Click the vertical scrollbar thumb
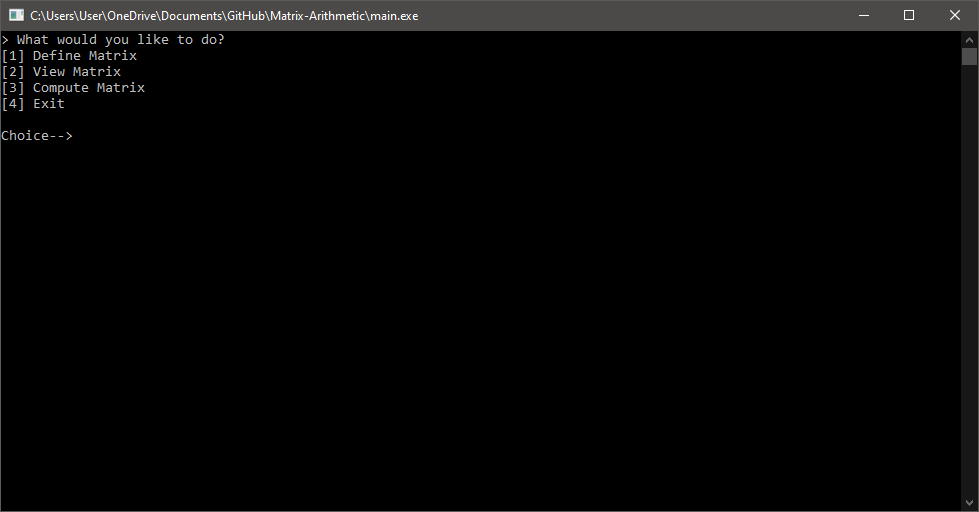This screenshot has height=512, width=979. pos(969,56)
